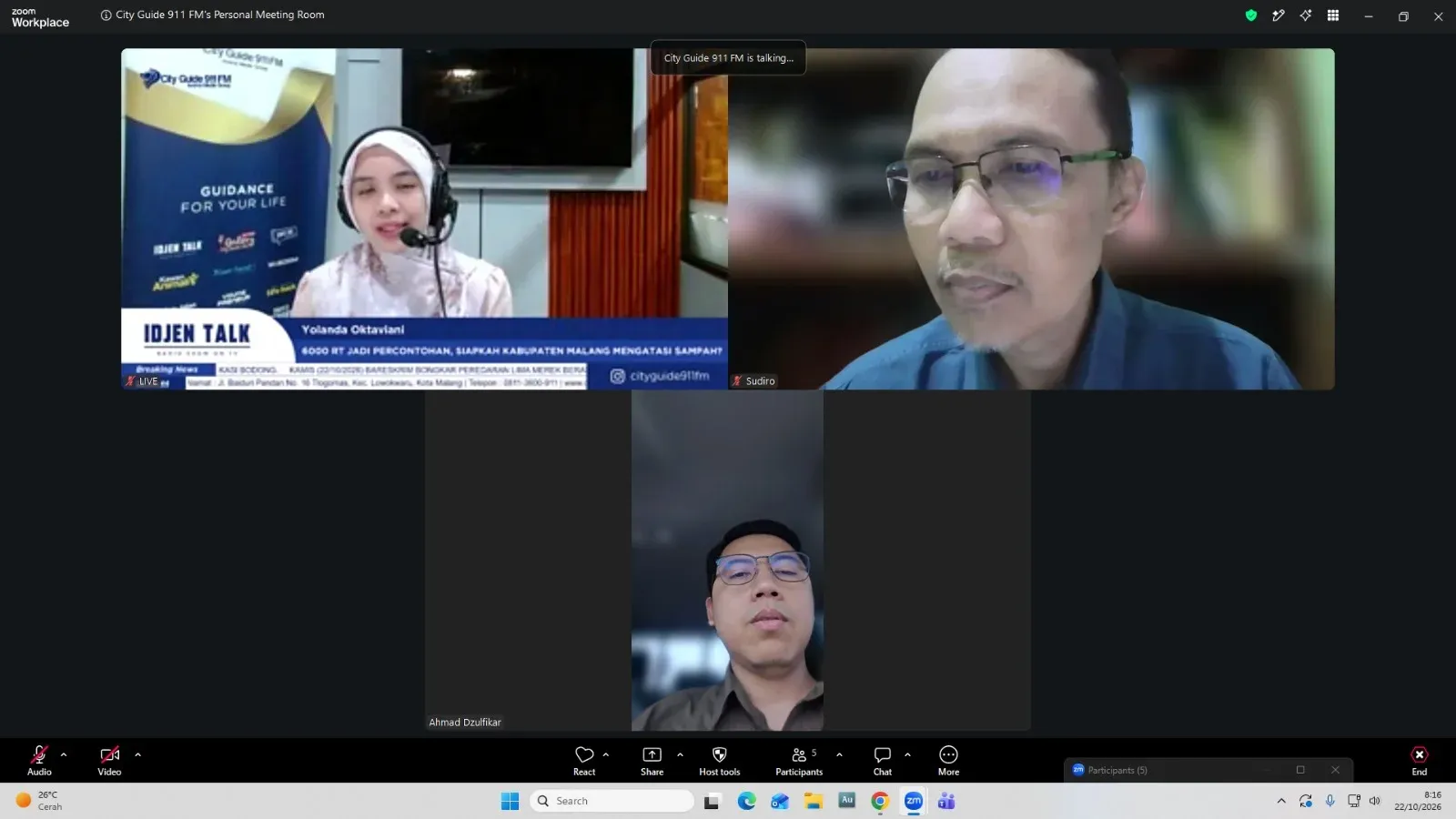
Task: Expand the arrow next to React
Action: click(x=606, y=754)
